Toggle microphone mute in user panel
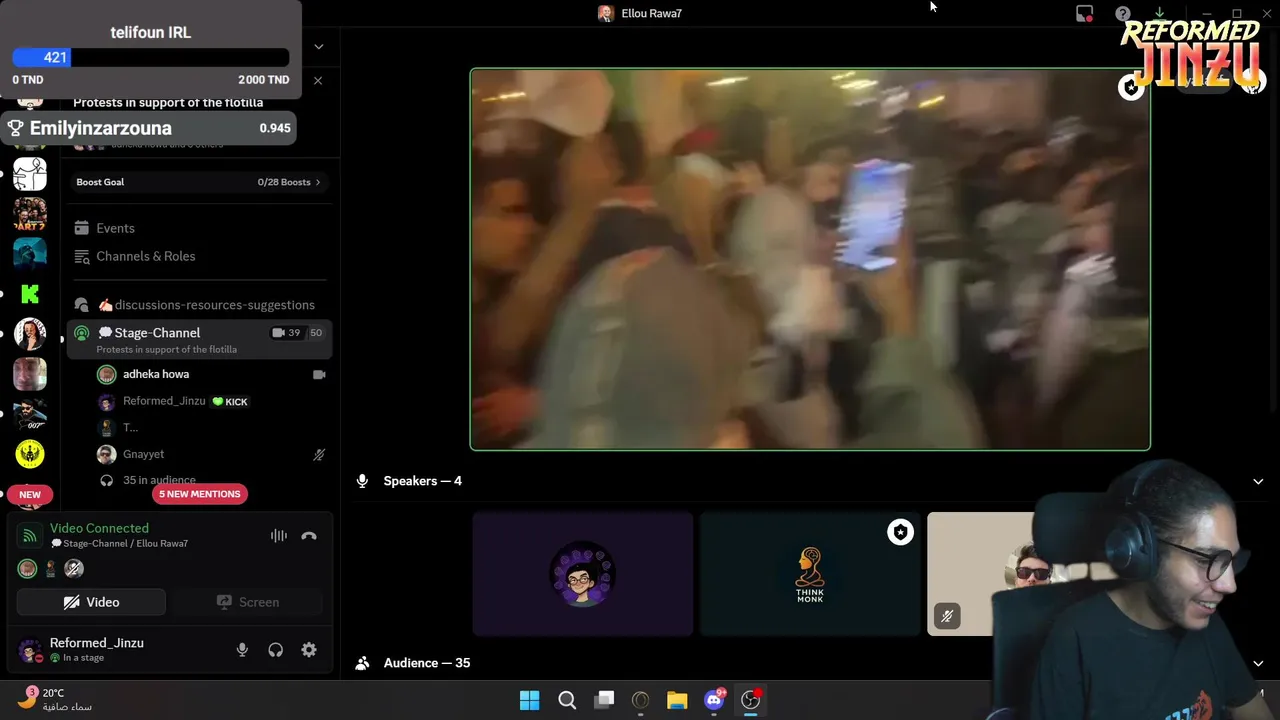 tap(242, 650)
